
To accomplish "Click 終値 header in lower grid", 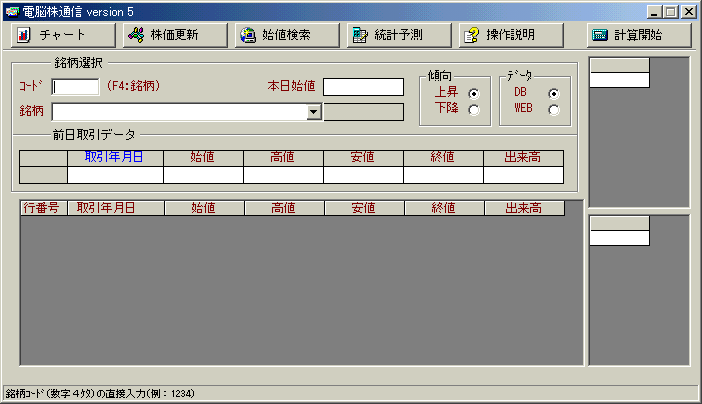I will pyautogui.click(x=444, y=208).
